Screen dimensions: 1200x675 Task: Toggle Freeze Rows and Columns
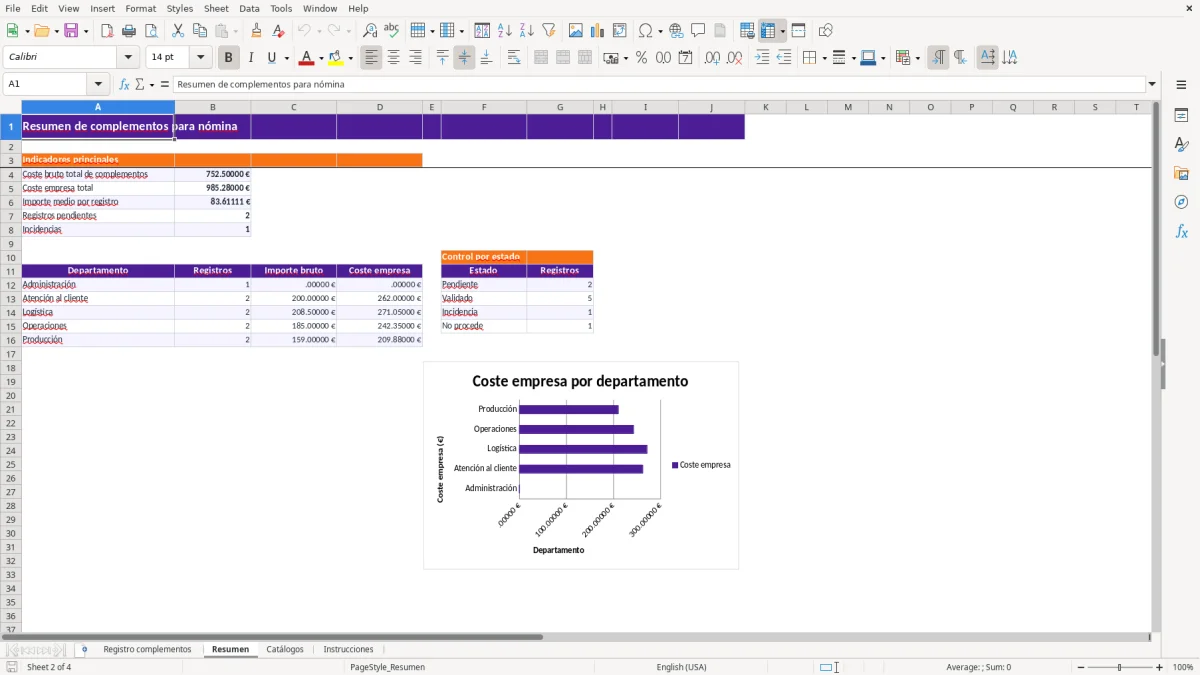tap(767, 31)
